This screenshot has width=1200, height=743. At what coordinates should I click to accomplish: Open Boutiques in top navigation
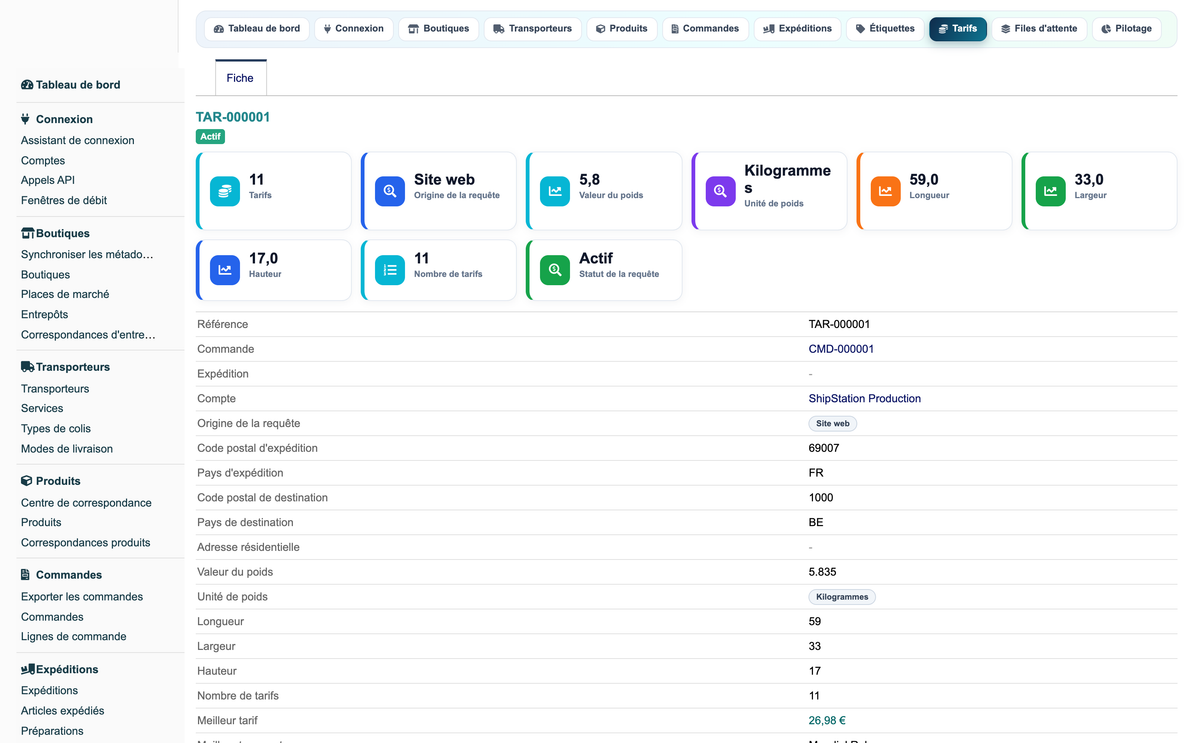tap(438, 29)
